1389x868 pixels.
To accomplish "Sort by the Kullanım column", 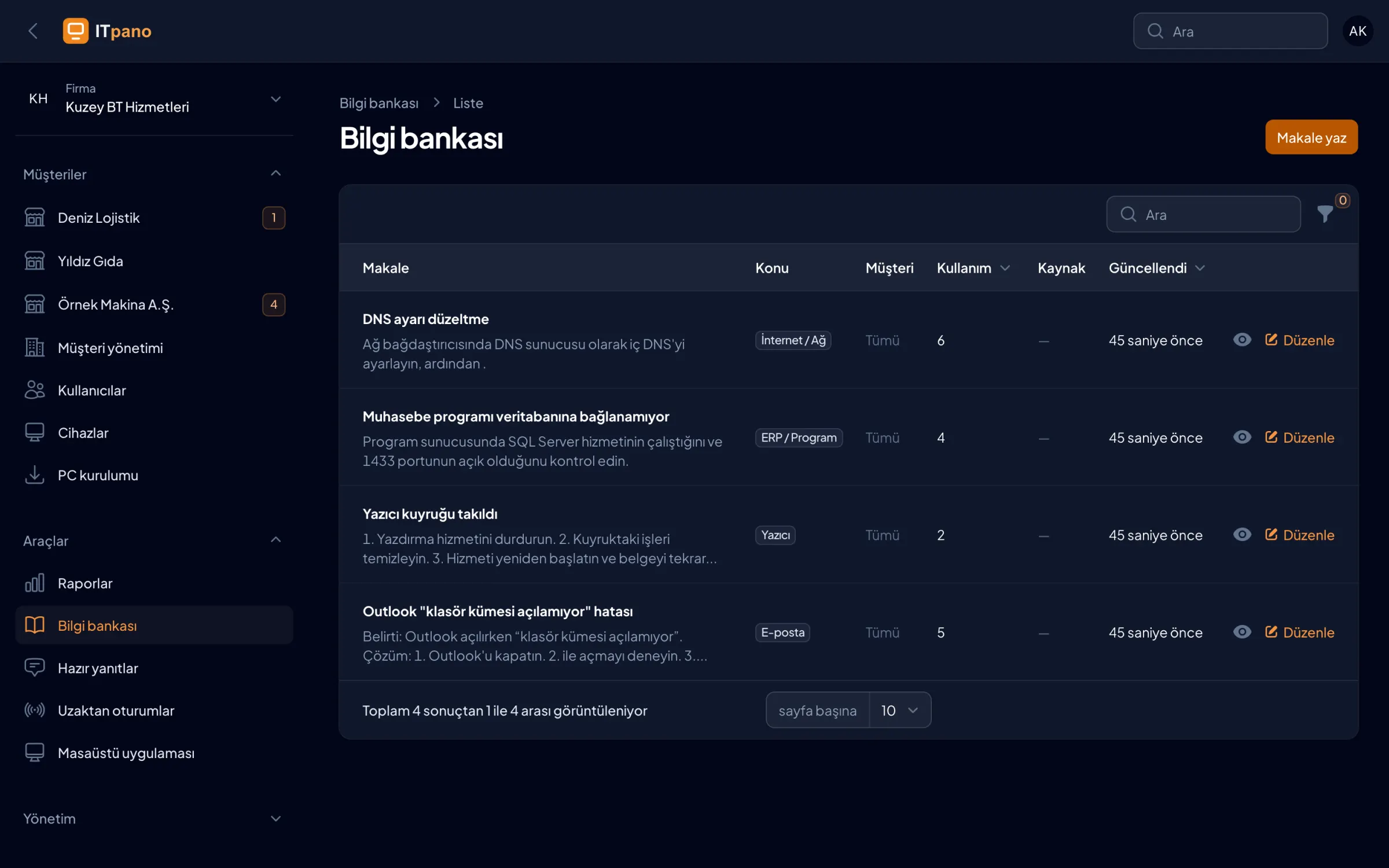I will [973, 268].
